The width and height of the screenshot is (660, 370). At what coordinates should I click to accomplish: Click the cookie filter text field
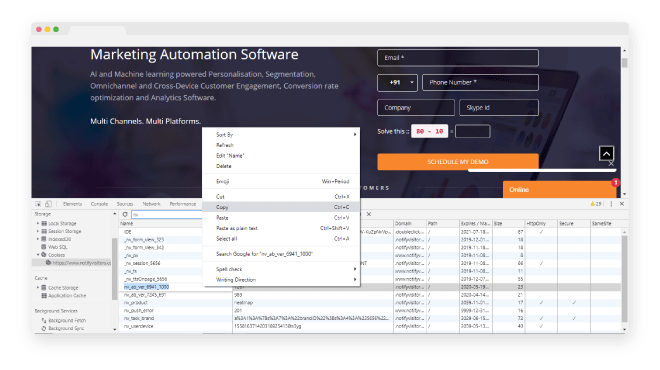[167, 214]
